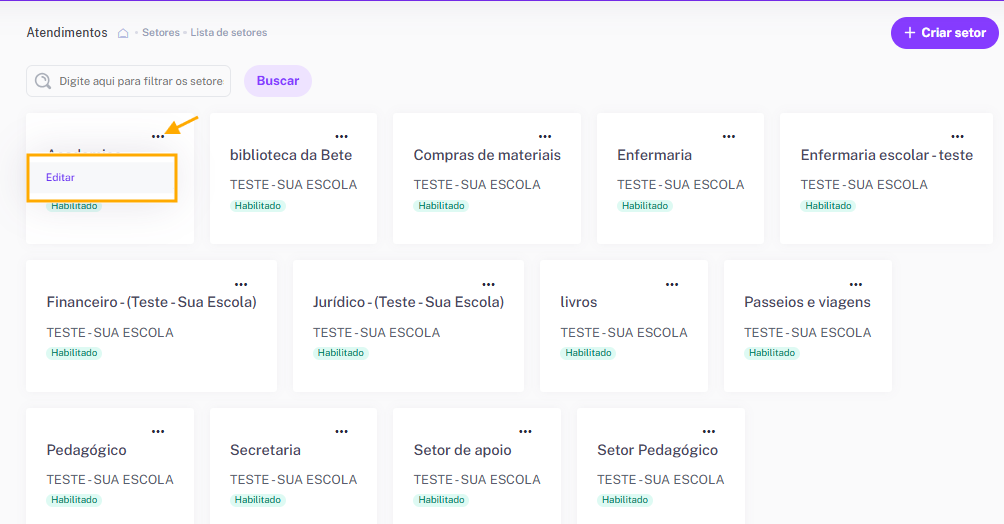Click Habilitado badge on Secretaria card
The image size is (1004, 524).
(257, 500)
